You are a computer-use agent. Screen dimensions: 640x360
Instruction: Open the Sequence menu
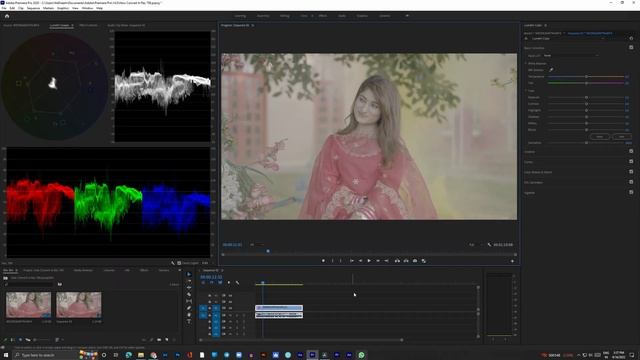tap(33, 8)
